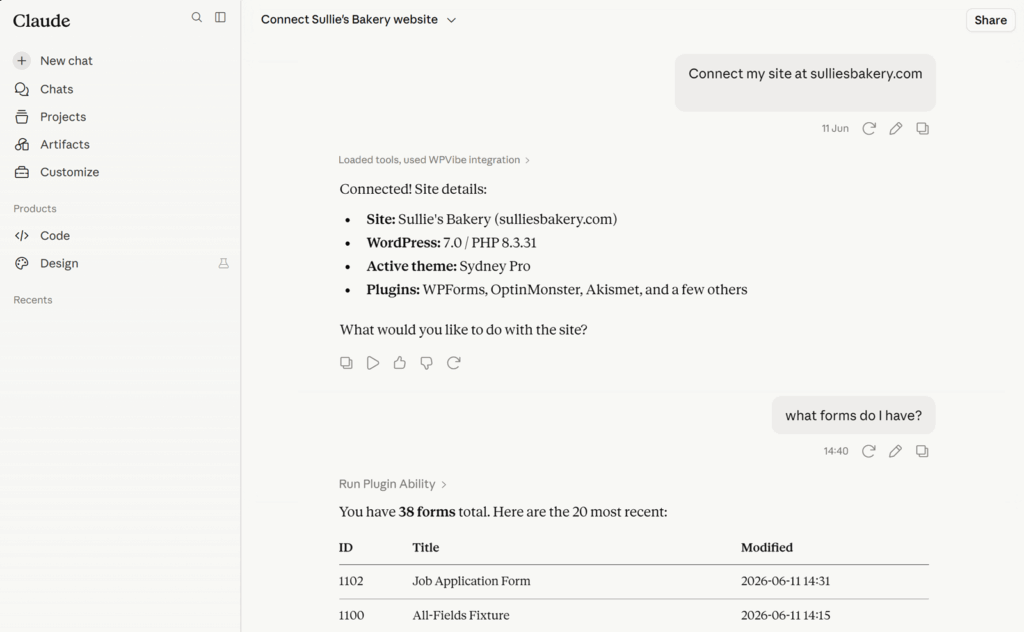The width and height of the screenshot is (1024, 632).
Task: Click the '14:40' timestamp
Action: (x=835, y=451)
